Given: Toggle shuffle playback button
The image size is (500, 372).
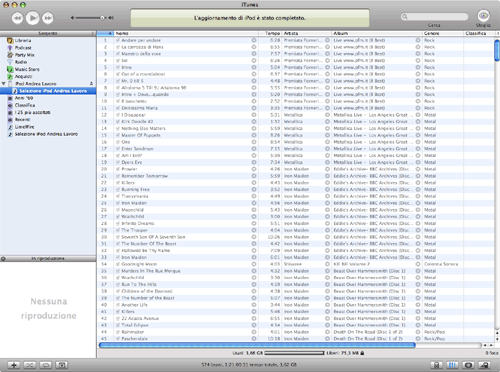Looking at the screenshot, I should [x=29, y=365].
